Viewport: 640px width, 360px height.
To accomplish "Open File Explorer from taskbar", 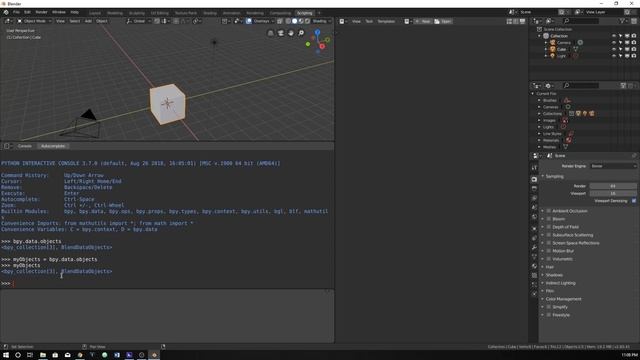I will coord(42,355).
